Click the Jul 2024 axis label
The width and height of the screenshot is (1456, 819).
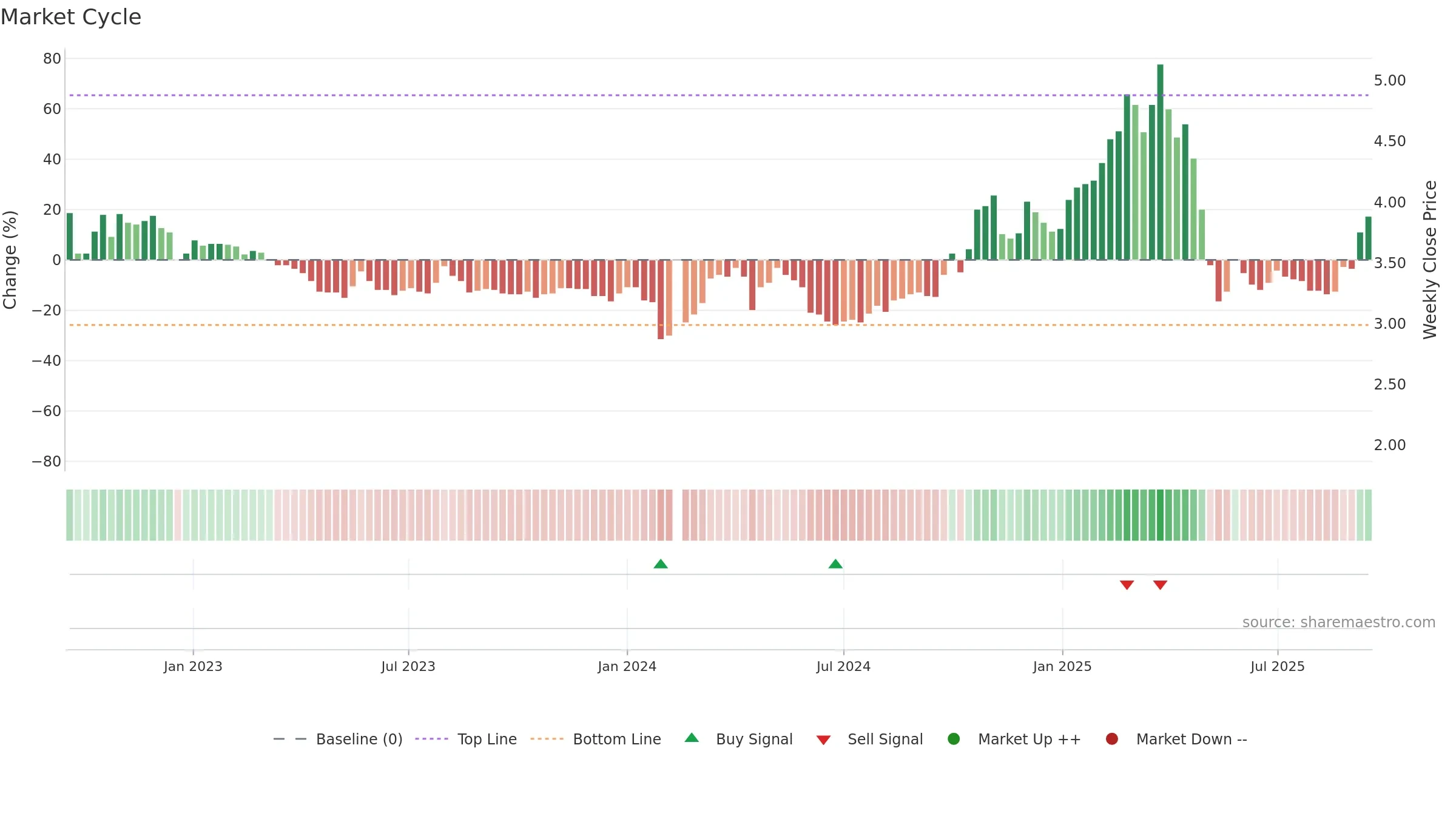pyautogui.click(x=844, y=667)
